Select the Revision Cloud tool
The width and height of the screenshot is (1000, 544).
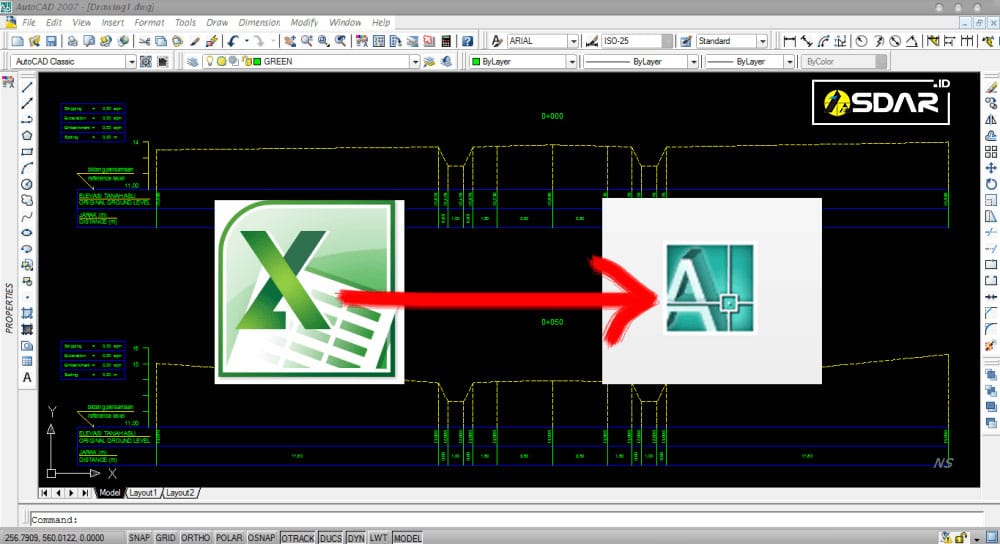[27, 200]
